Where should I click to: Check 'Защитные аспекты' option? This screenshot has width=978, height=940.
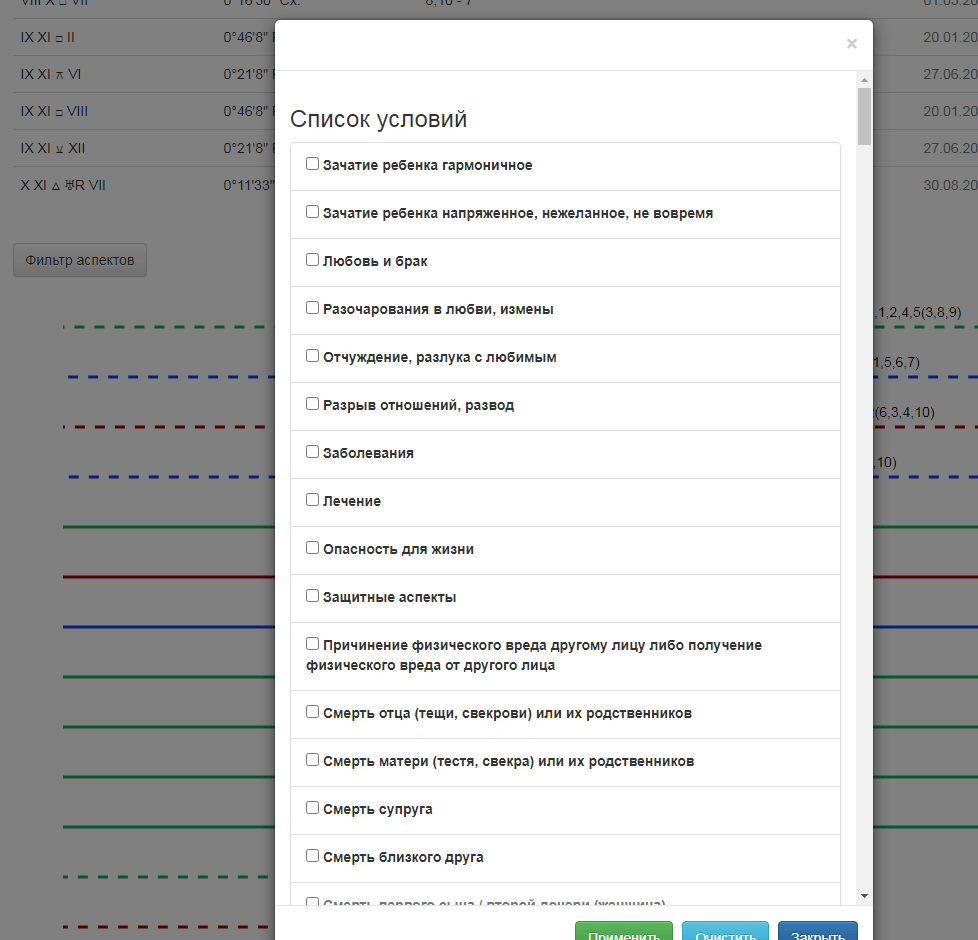pos(313,596)
